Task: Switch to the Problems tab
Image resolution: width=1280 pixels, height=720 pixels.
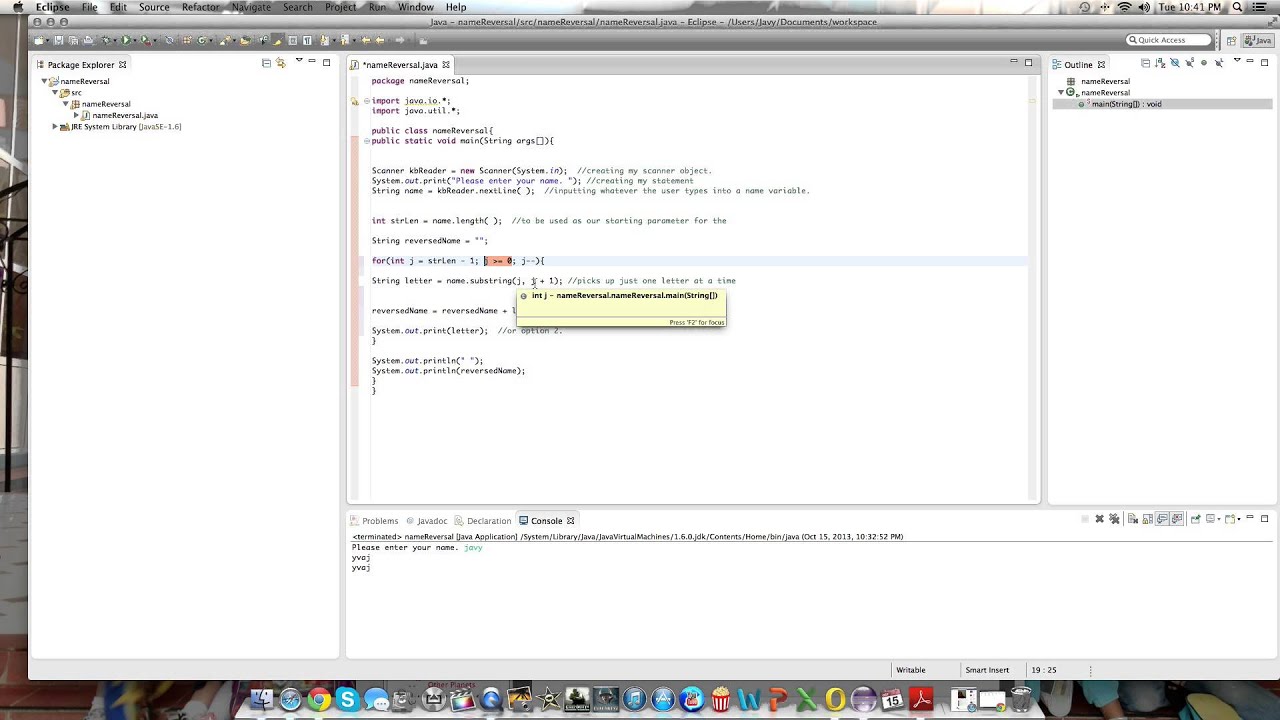Action: pos(374,521)
